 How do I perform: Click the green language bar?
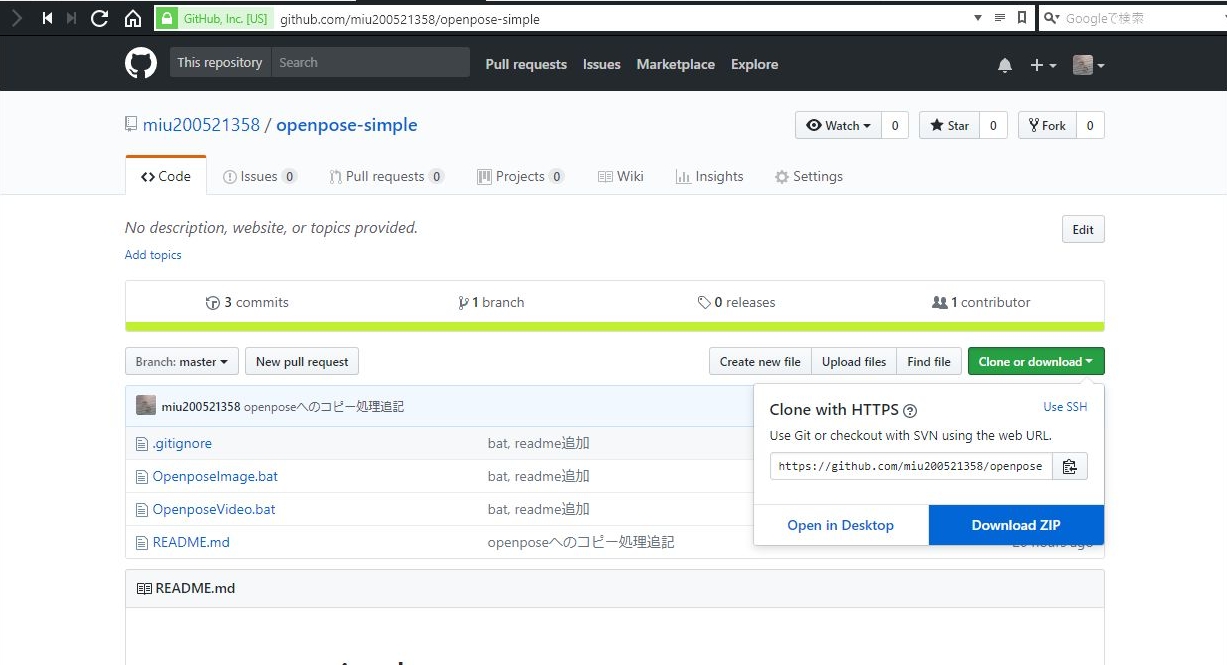pyautogui.click(x=614, y=326)
